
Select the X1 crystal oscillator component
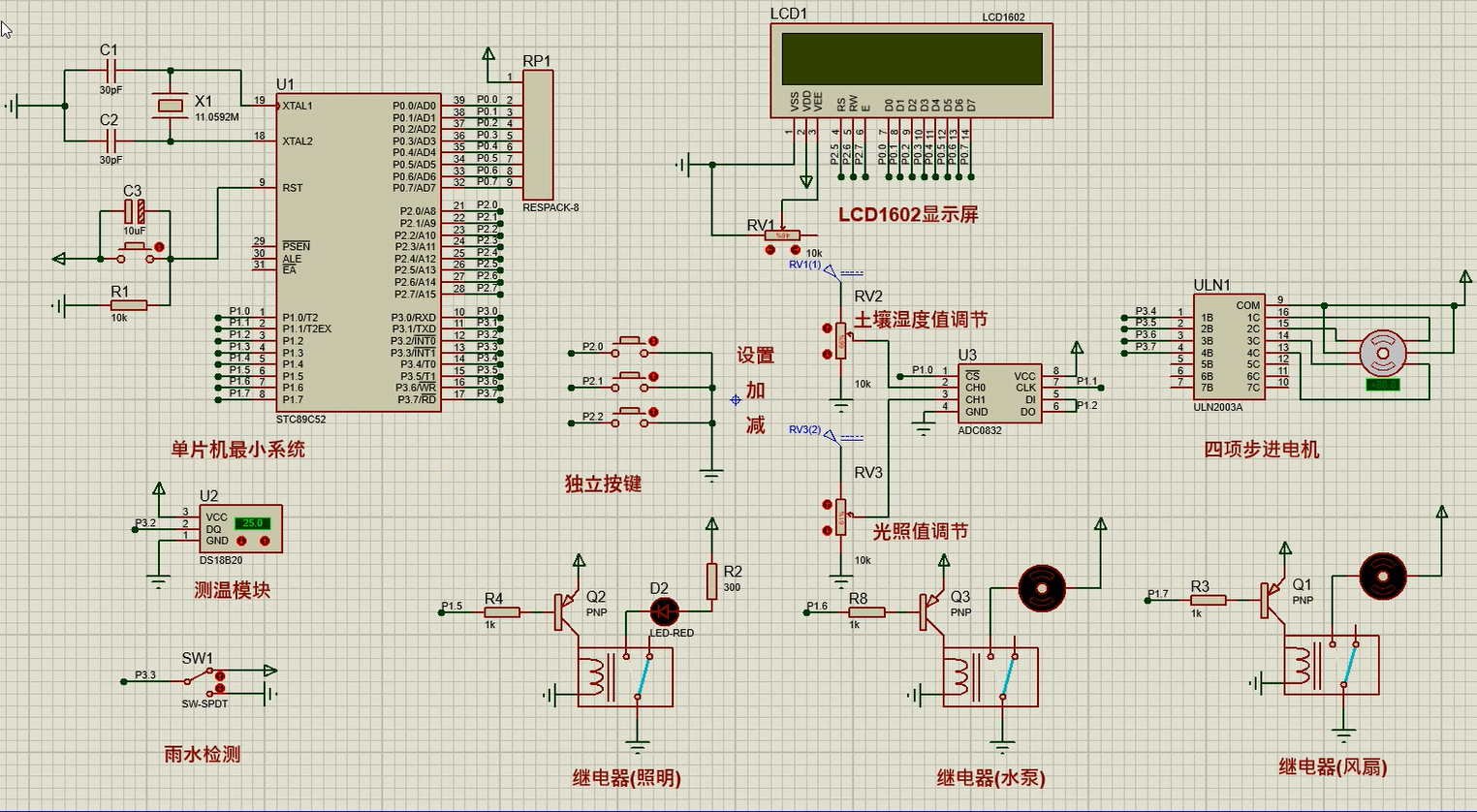tap(171, 106)
